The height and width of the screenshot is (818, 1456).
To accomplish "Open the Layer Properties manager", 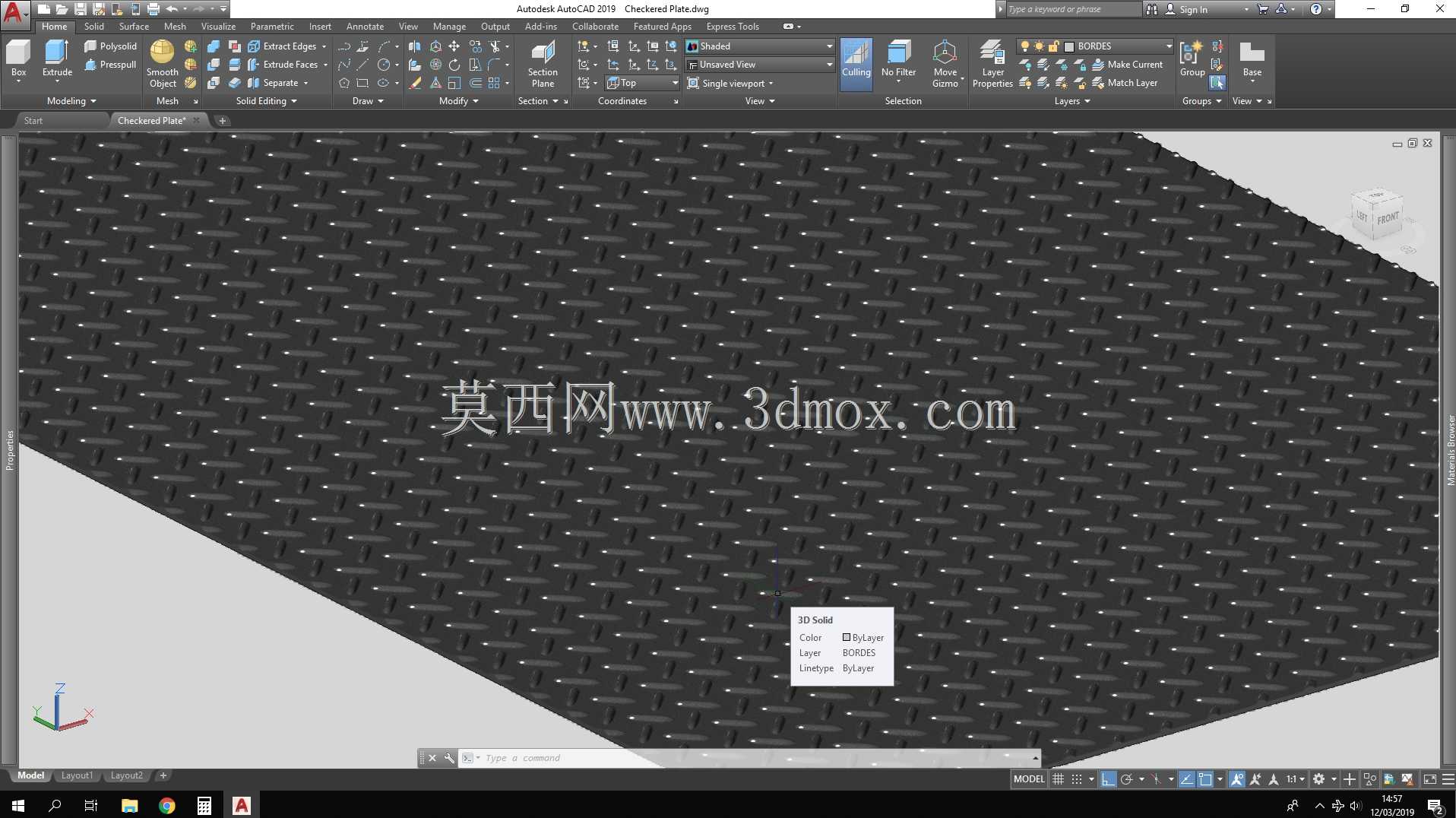I will 992,65.
